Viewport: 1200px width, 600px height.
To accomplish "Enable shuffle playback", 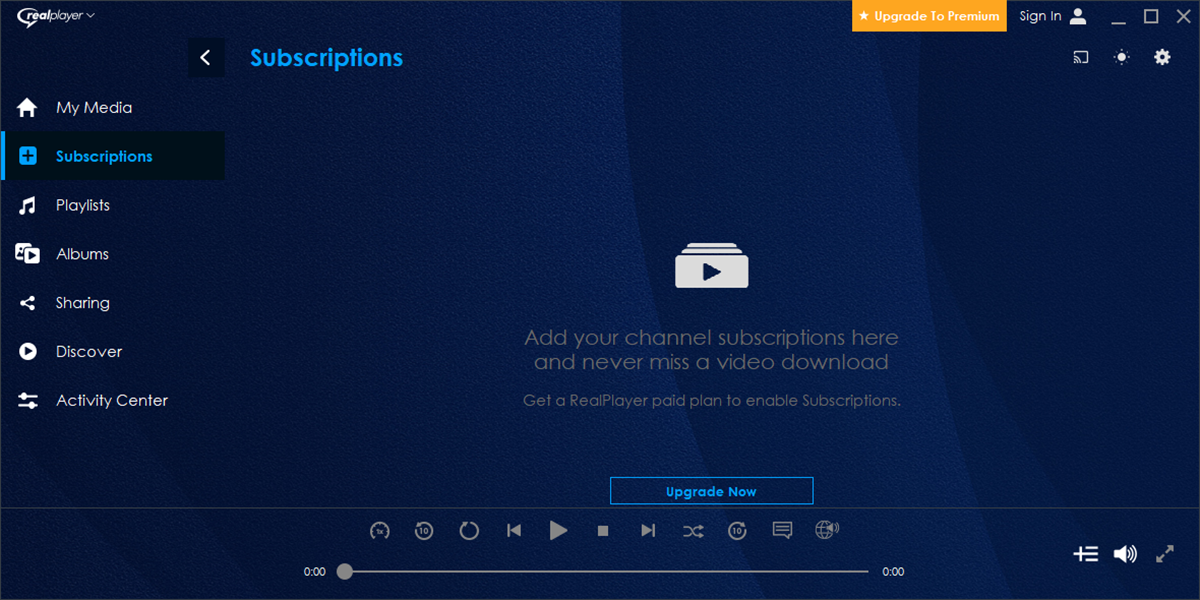I will coord(693,531).
